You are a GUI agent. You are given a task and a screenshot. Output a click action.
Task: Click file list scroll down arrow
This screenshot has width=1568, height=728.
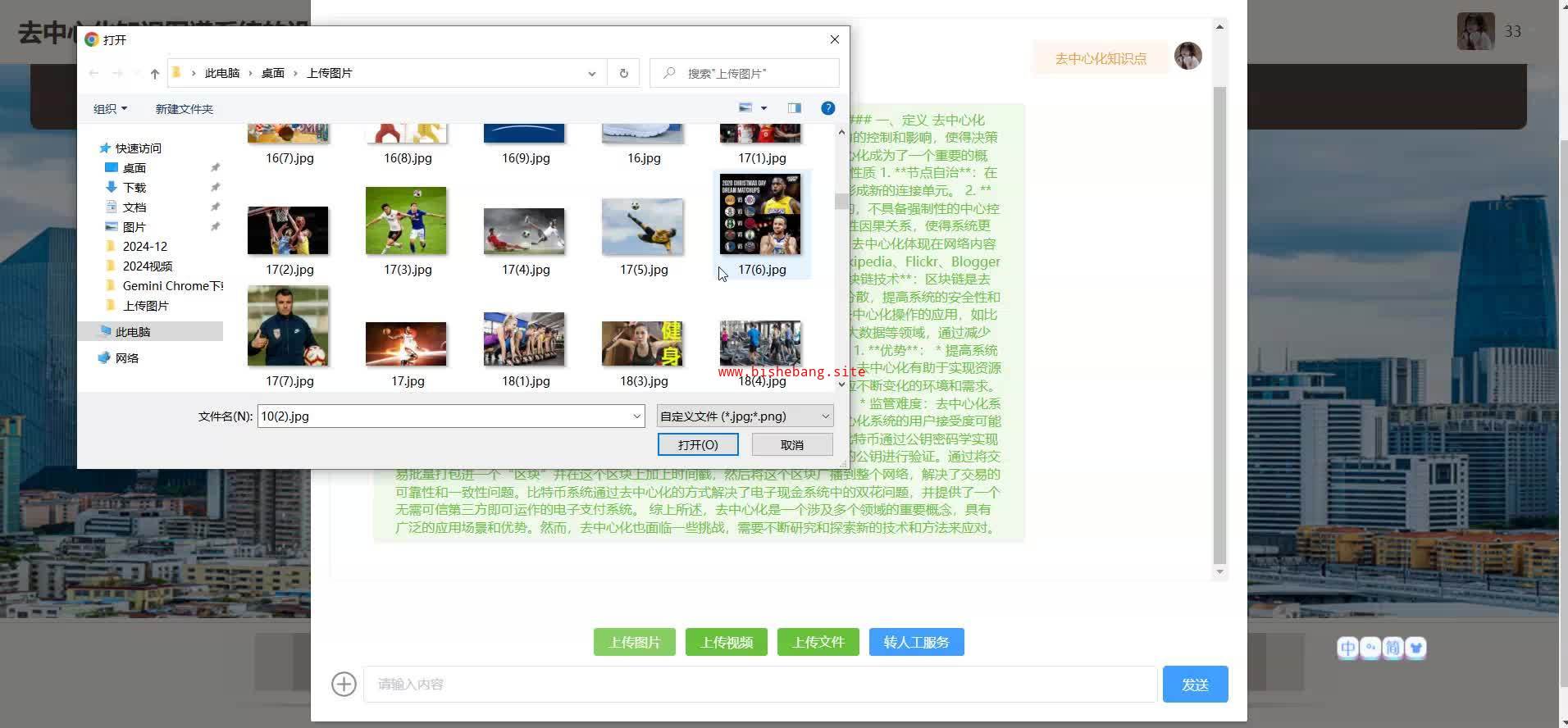841,384
